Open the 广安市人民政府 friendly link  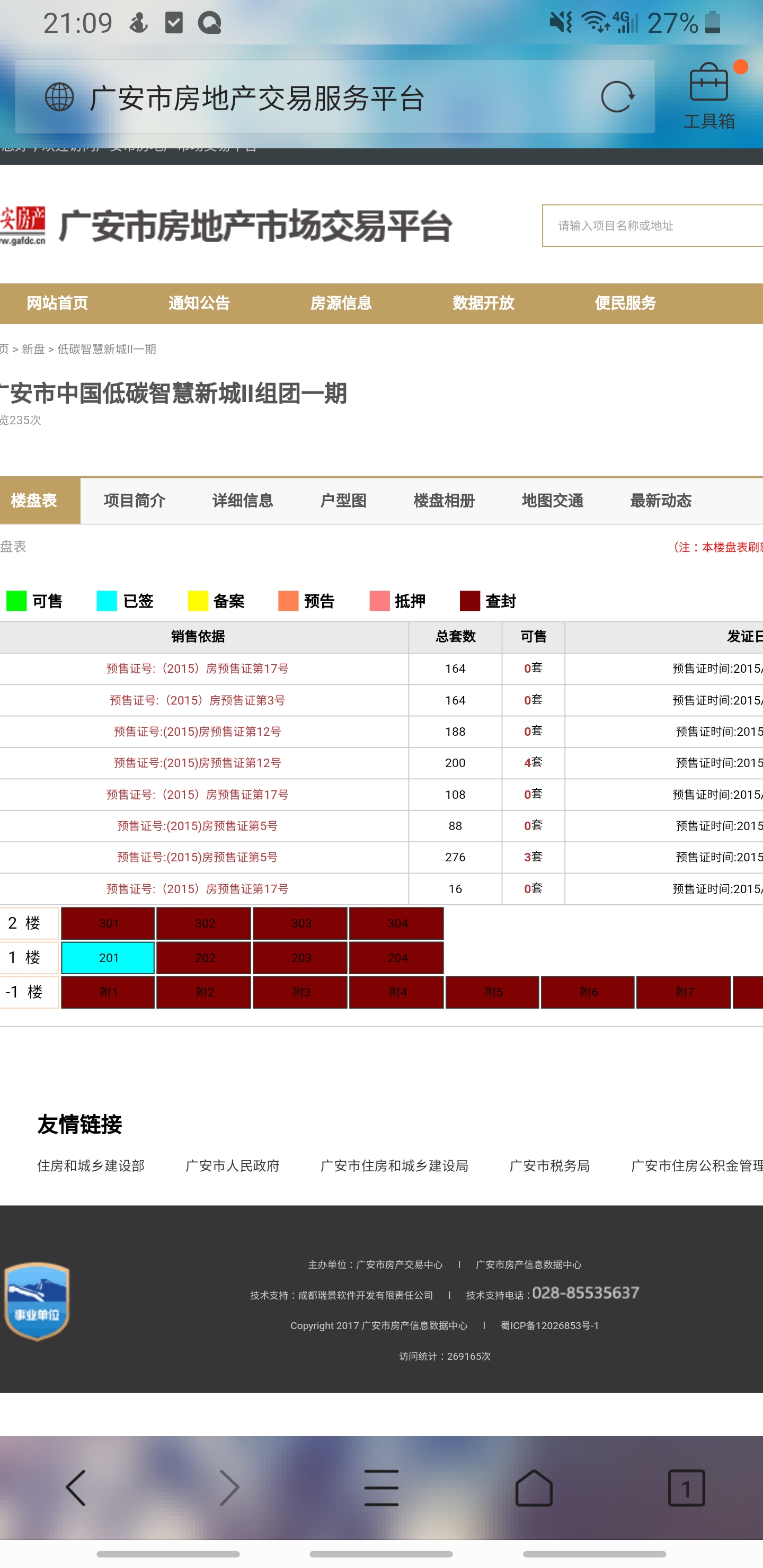[233, 1165]
